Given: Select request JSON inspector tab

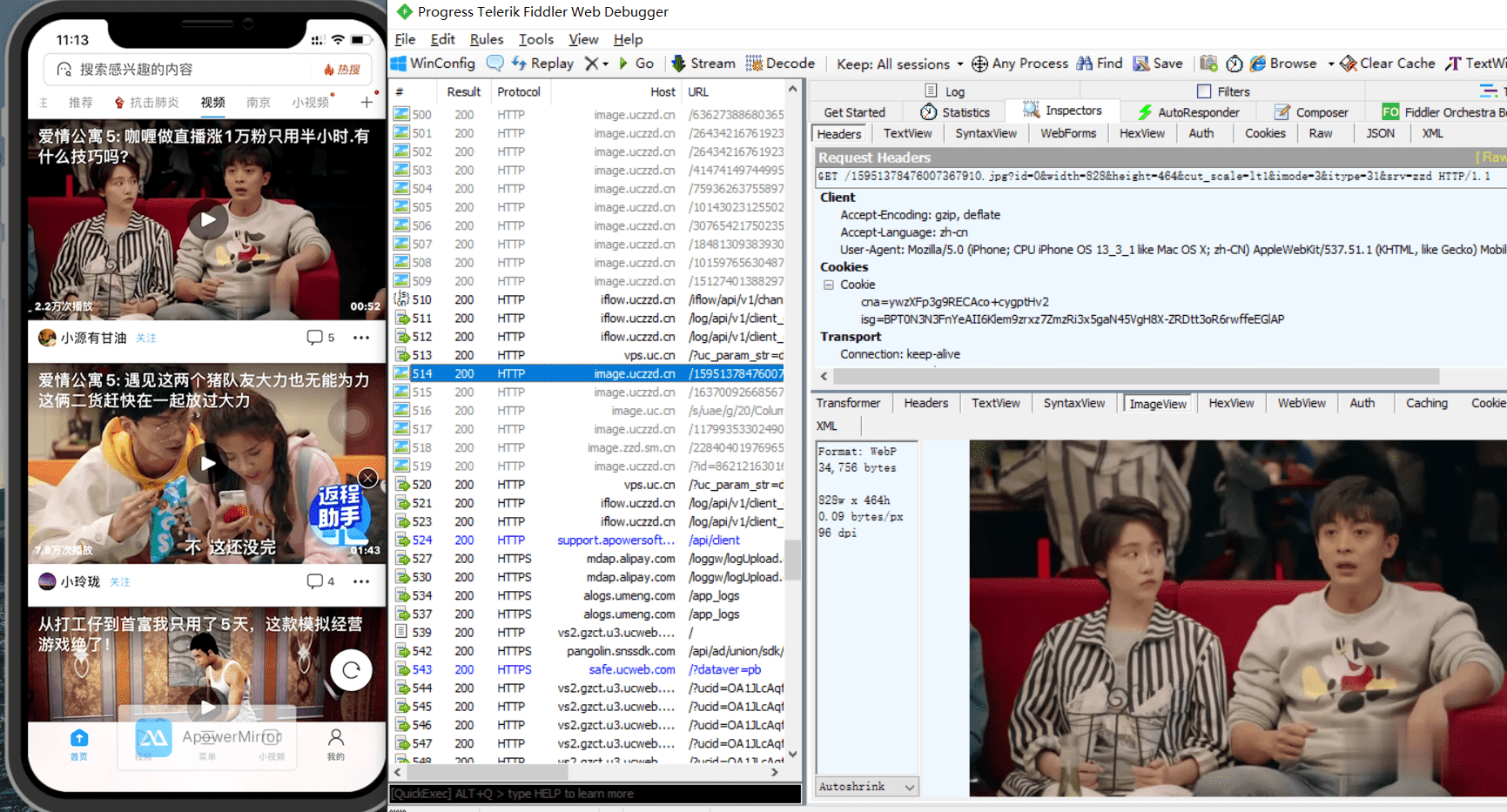Looking at the screenshot, I should (1380, 133).
